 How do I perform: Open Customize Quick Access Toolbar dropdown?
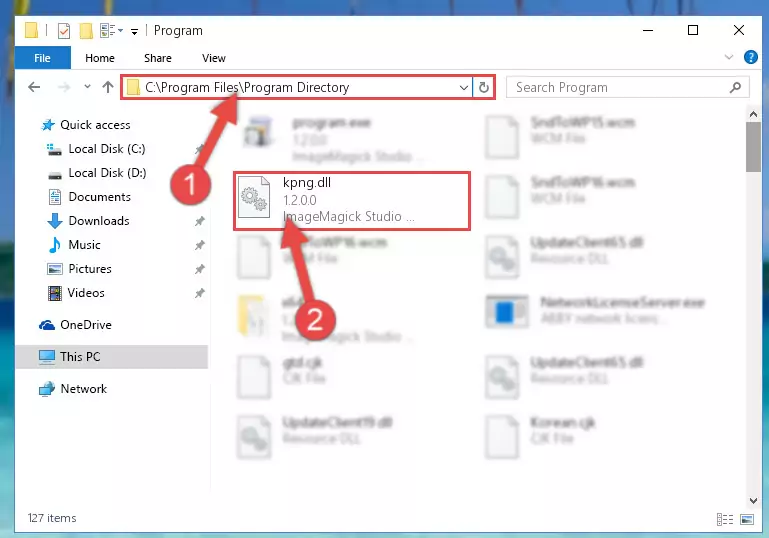(134, 32)
